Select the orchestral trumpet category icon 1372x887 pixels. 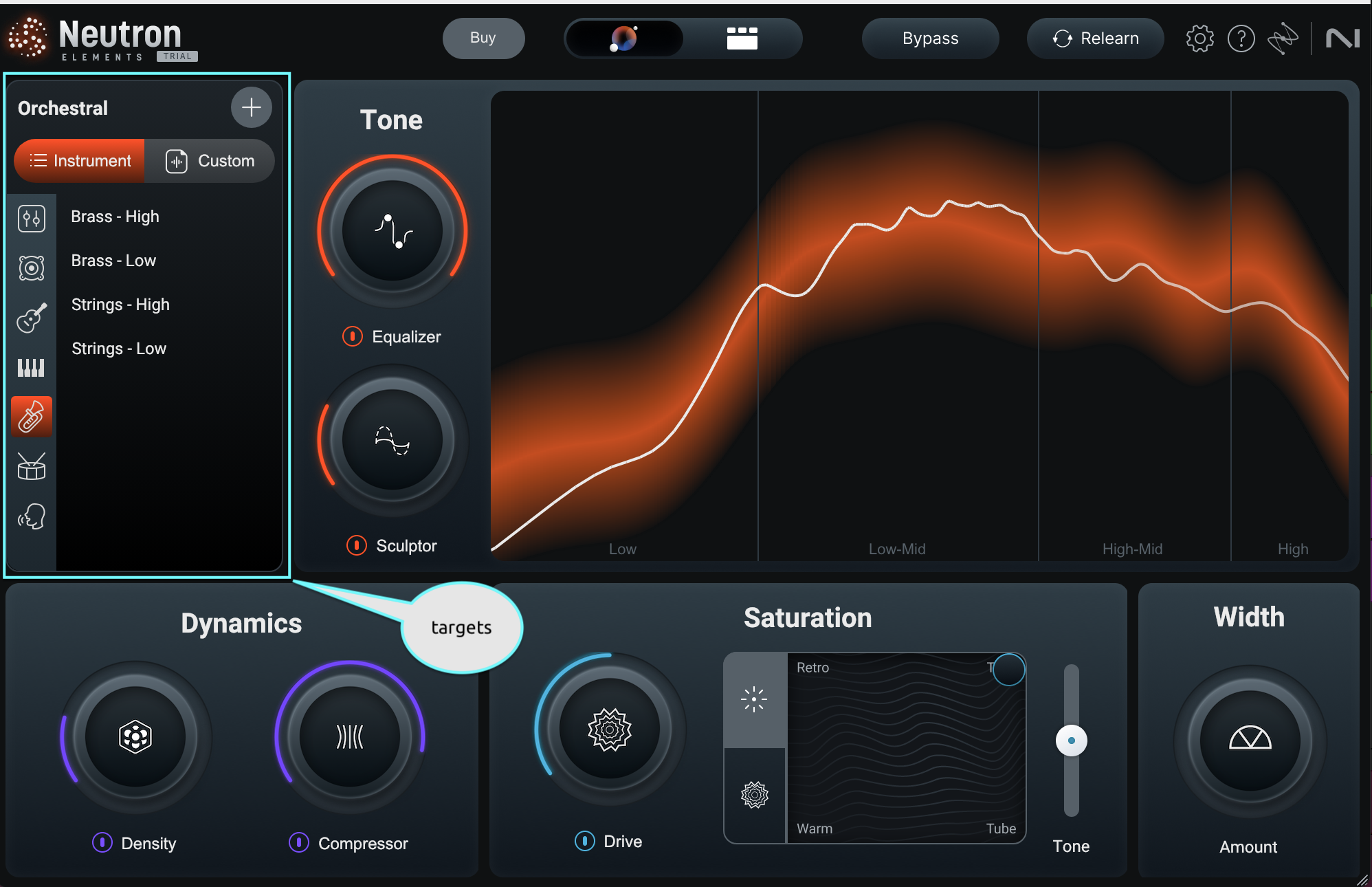click(32, 417)
